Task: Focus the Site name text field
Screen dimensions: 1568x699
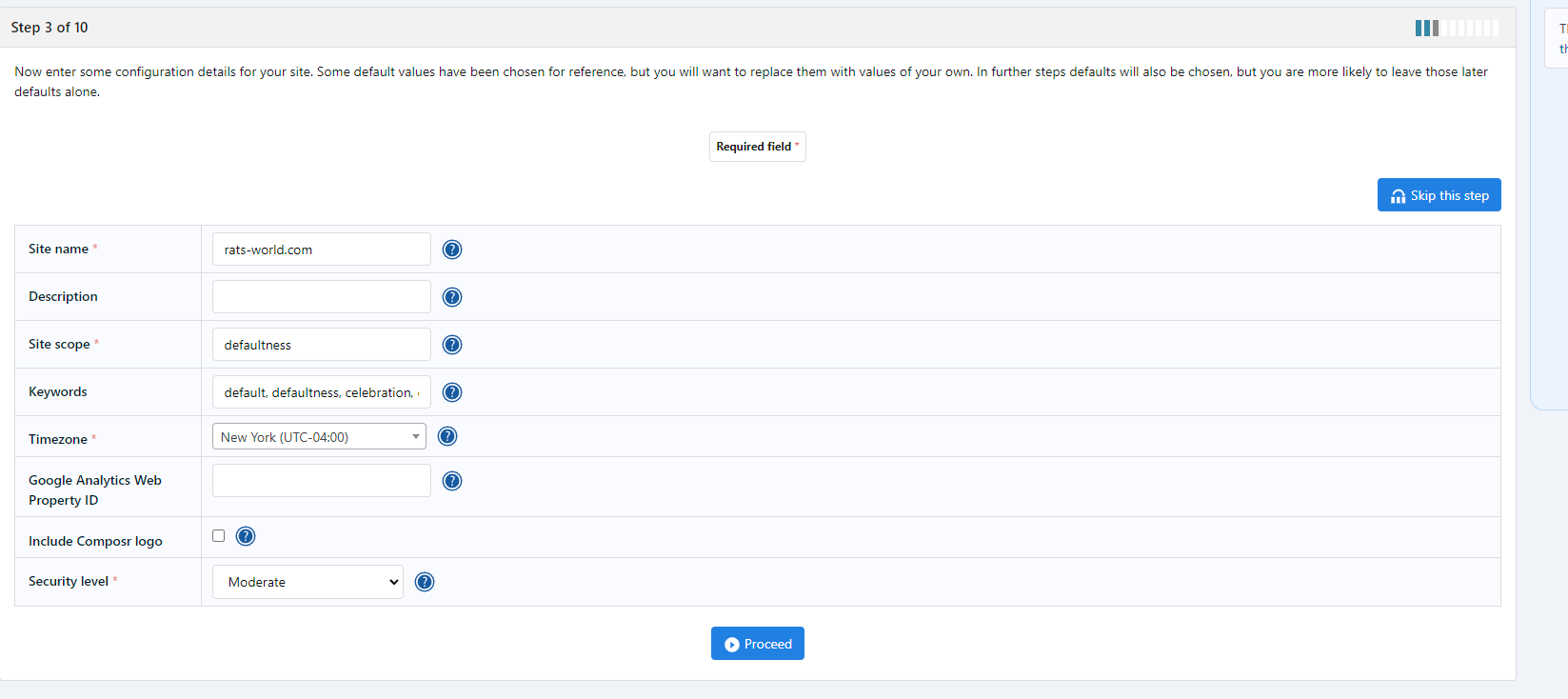Action: pyautogui.click(x=321, y=250)
